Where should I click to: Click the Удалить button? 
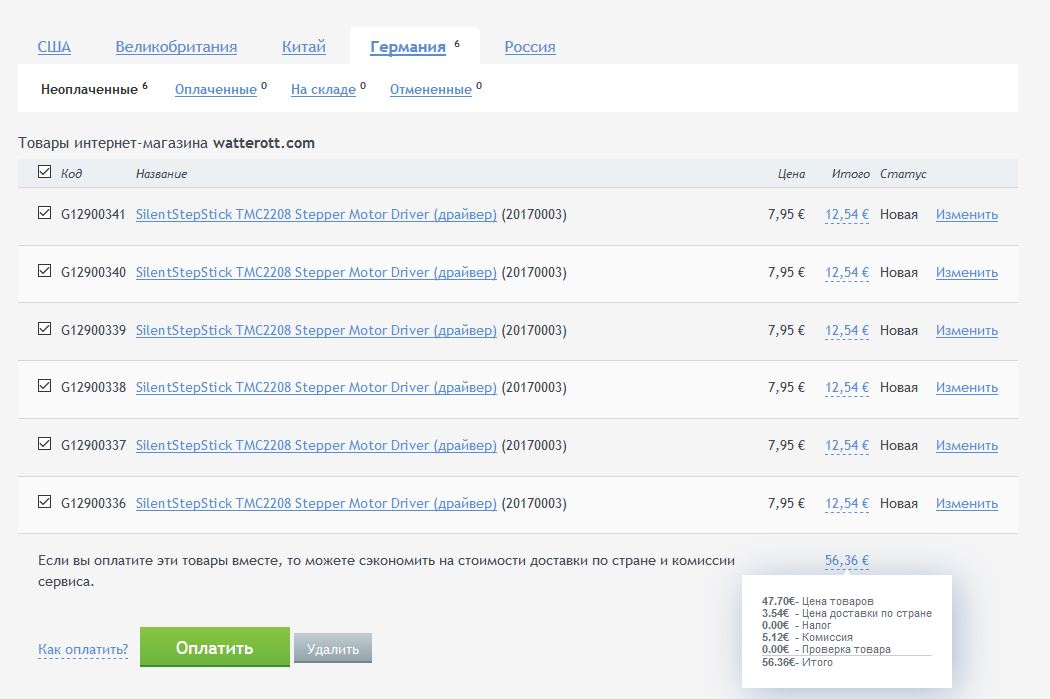coord(333,649)
